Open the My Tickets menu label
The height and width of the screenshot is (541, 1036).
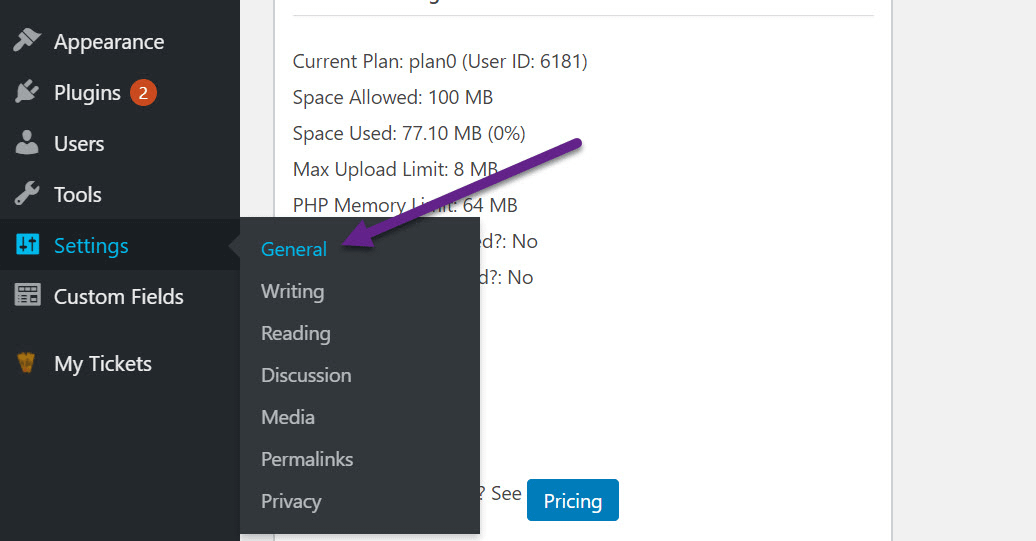click(102, 364)
